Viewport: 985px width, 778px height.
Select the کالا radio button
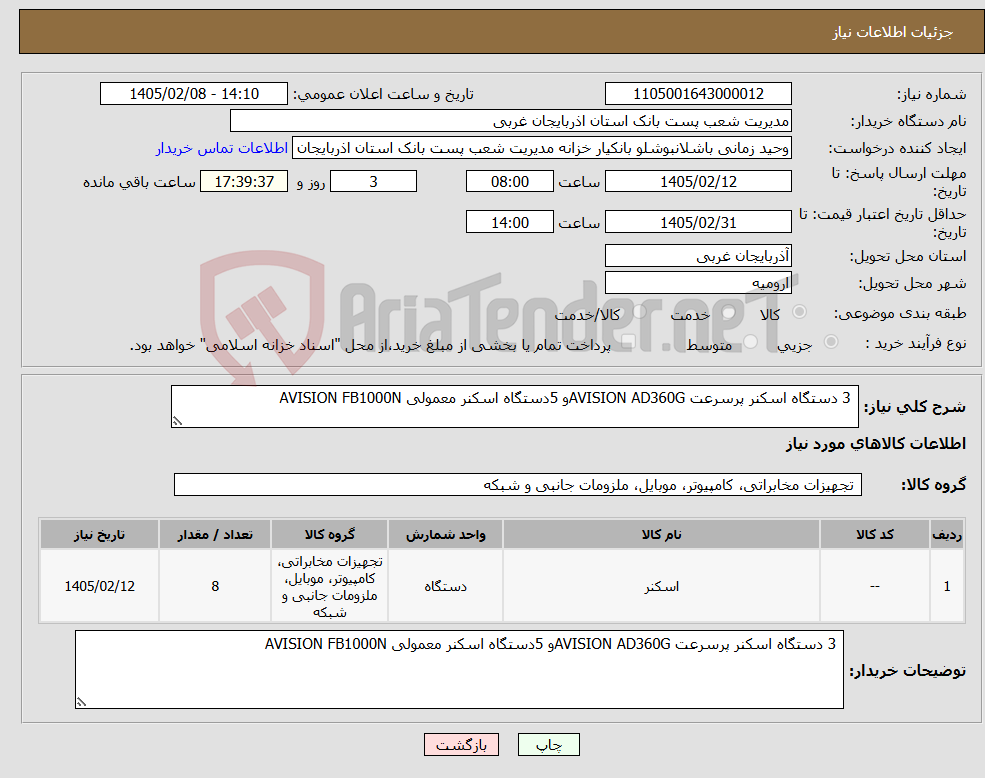tap(800, 312)
